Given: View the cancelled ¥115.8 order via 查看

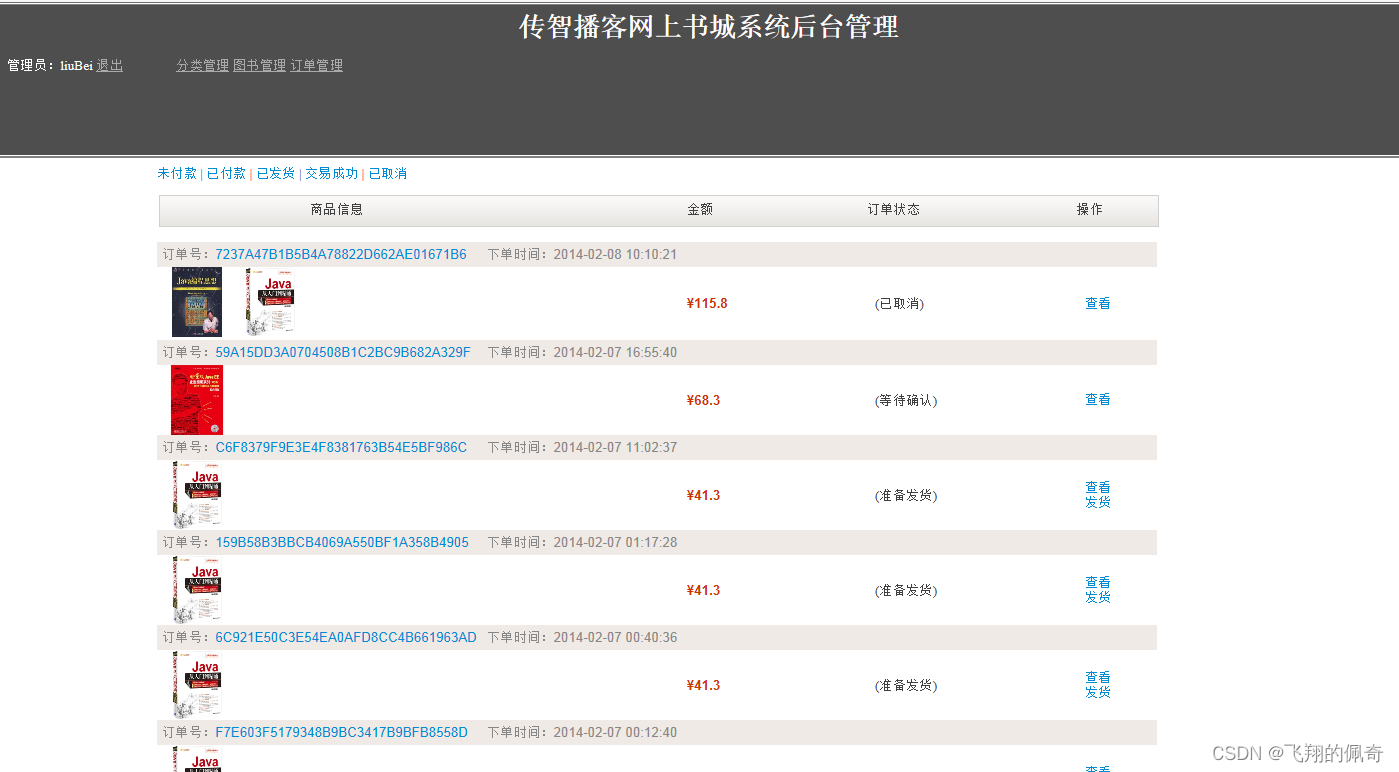Looking at the screenshot, I should click(1098, 303).
